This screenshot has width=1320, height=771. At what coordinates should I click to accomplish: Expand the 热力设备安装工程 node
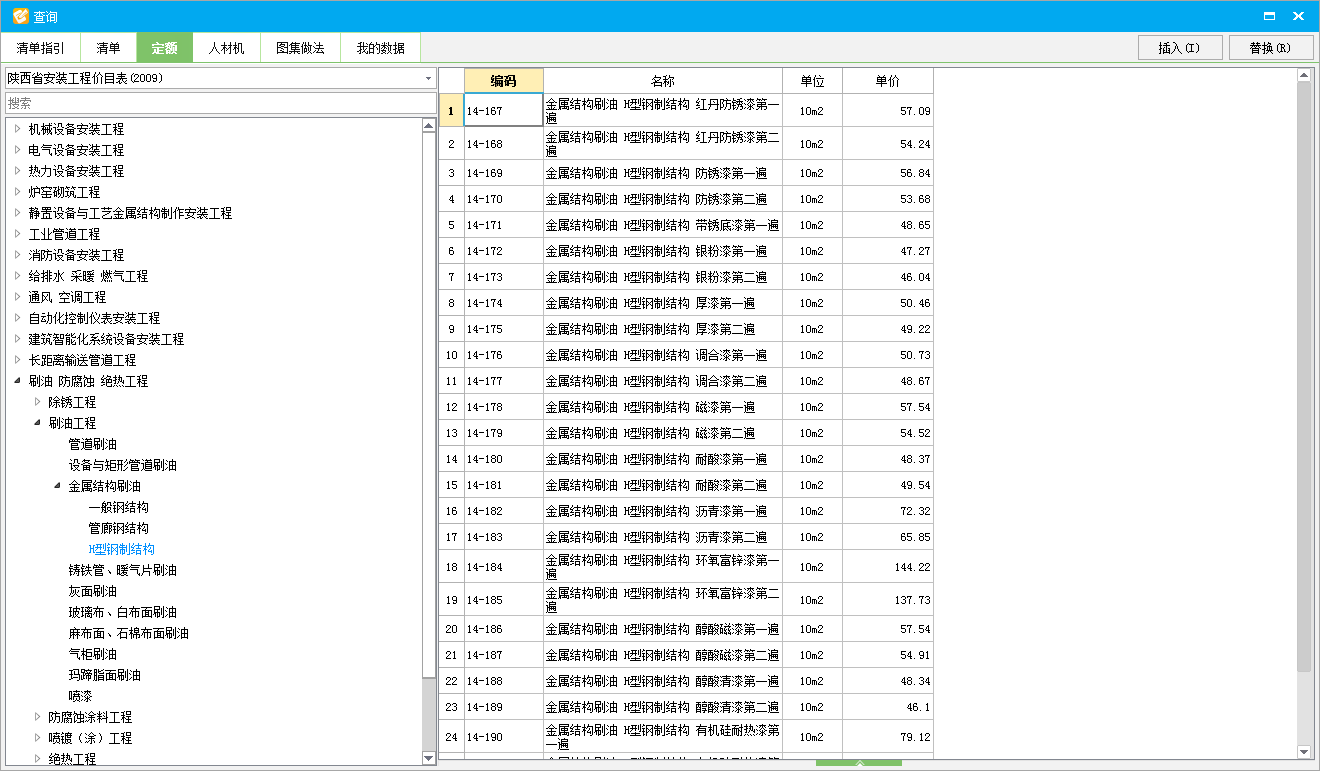[x=17, y=171]
